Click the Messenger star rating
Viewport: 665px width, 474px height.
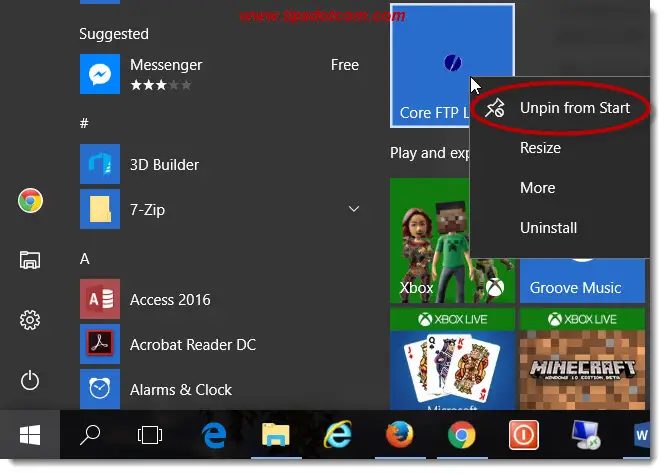click(x=161, y=85)
